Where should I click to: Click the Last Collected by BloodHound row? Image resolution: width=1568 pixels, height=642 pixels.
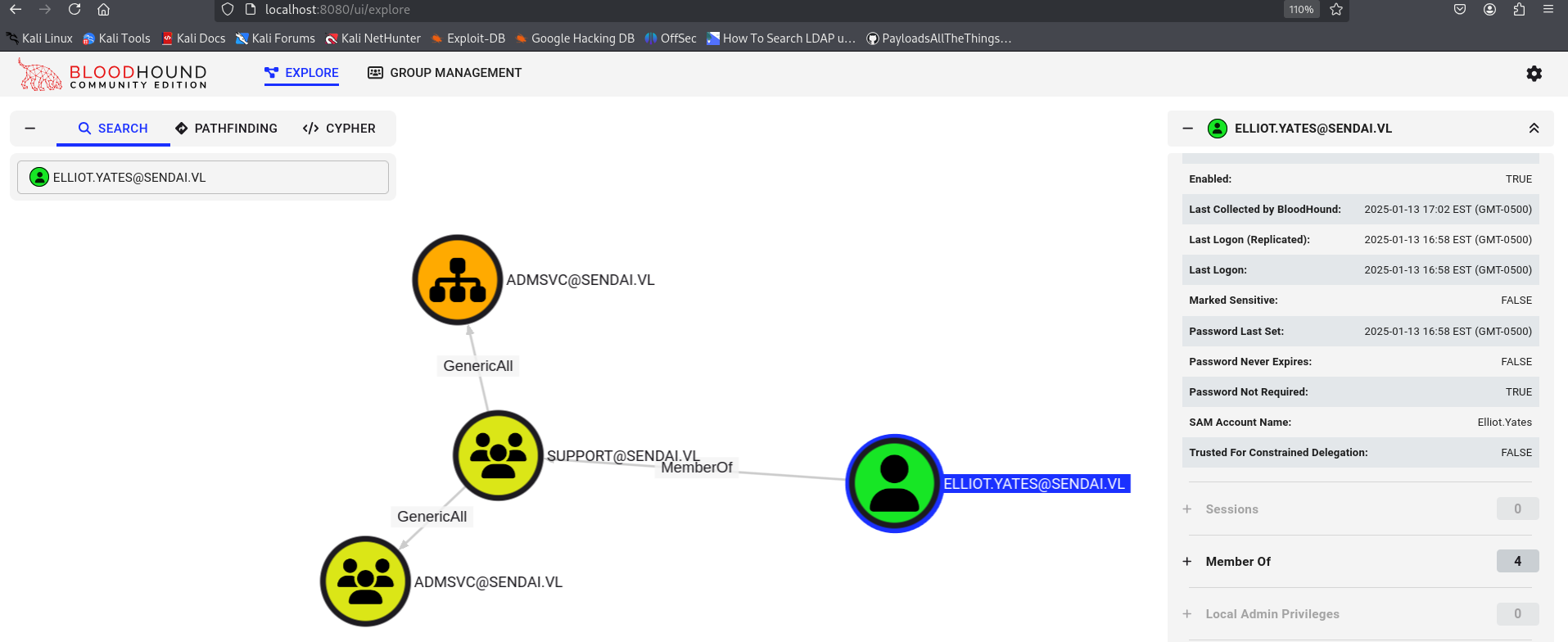point(1360,210)
